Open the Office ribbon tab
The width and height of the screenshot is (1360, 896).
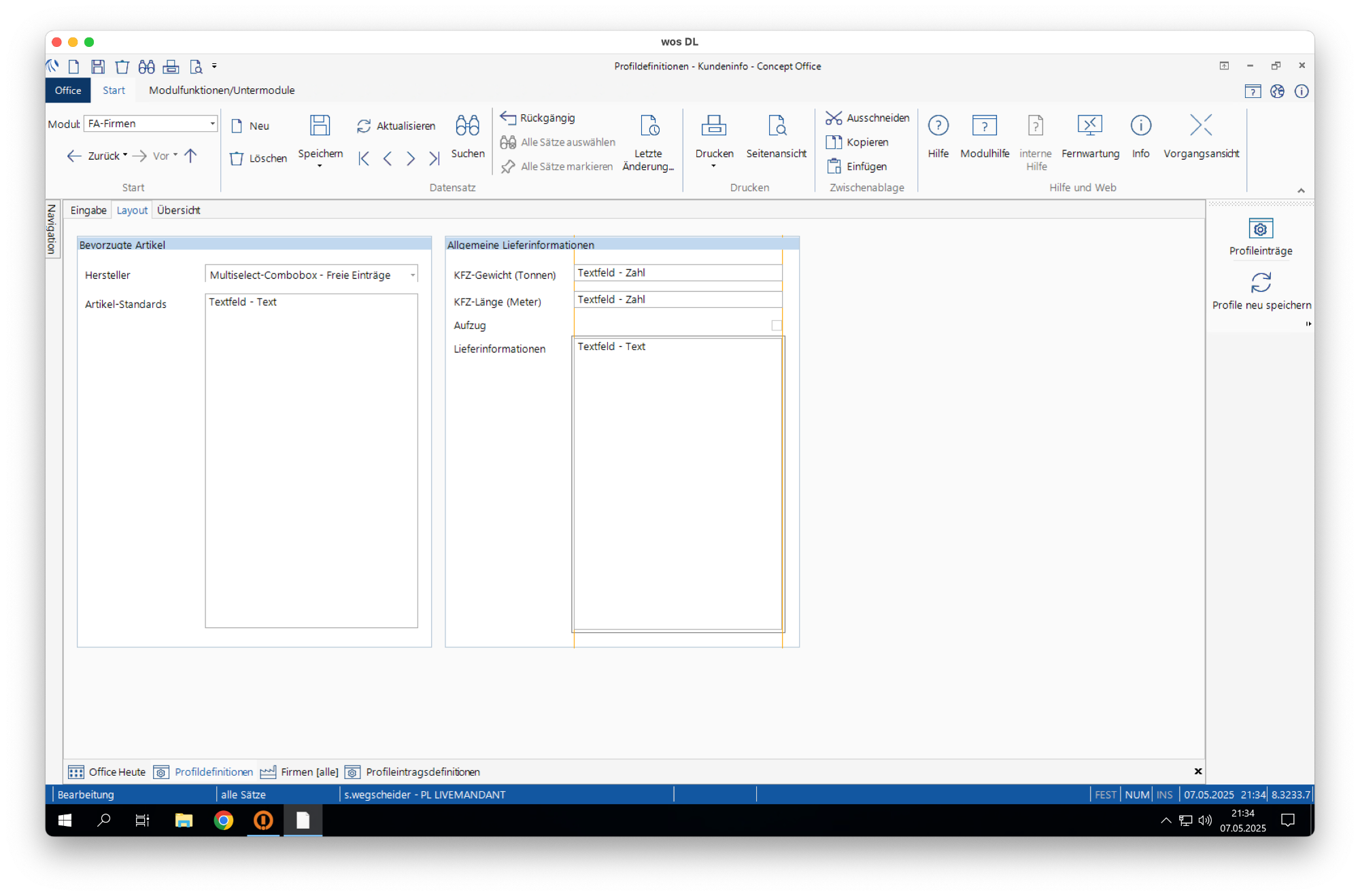coord(68,90)
